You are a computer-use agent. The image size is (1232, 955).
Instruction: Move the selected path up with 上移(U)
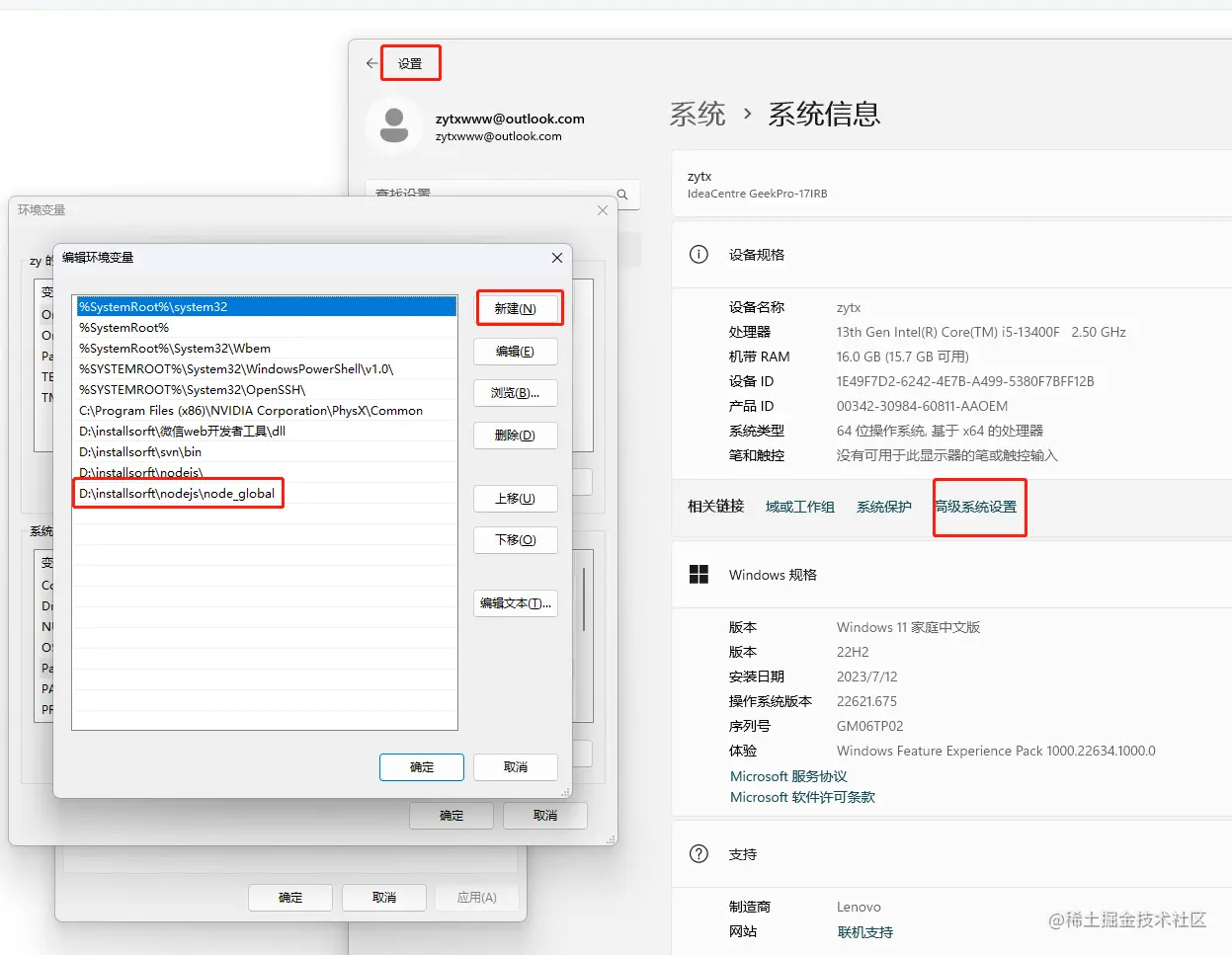[515, 498]
